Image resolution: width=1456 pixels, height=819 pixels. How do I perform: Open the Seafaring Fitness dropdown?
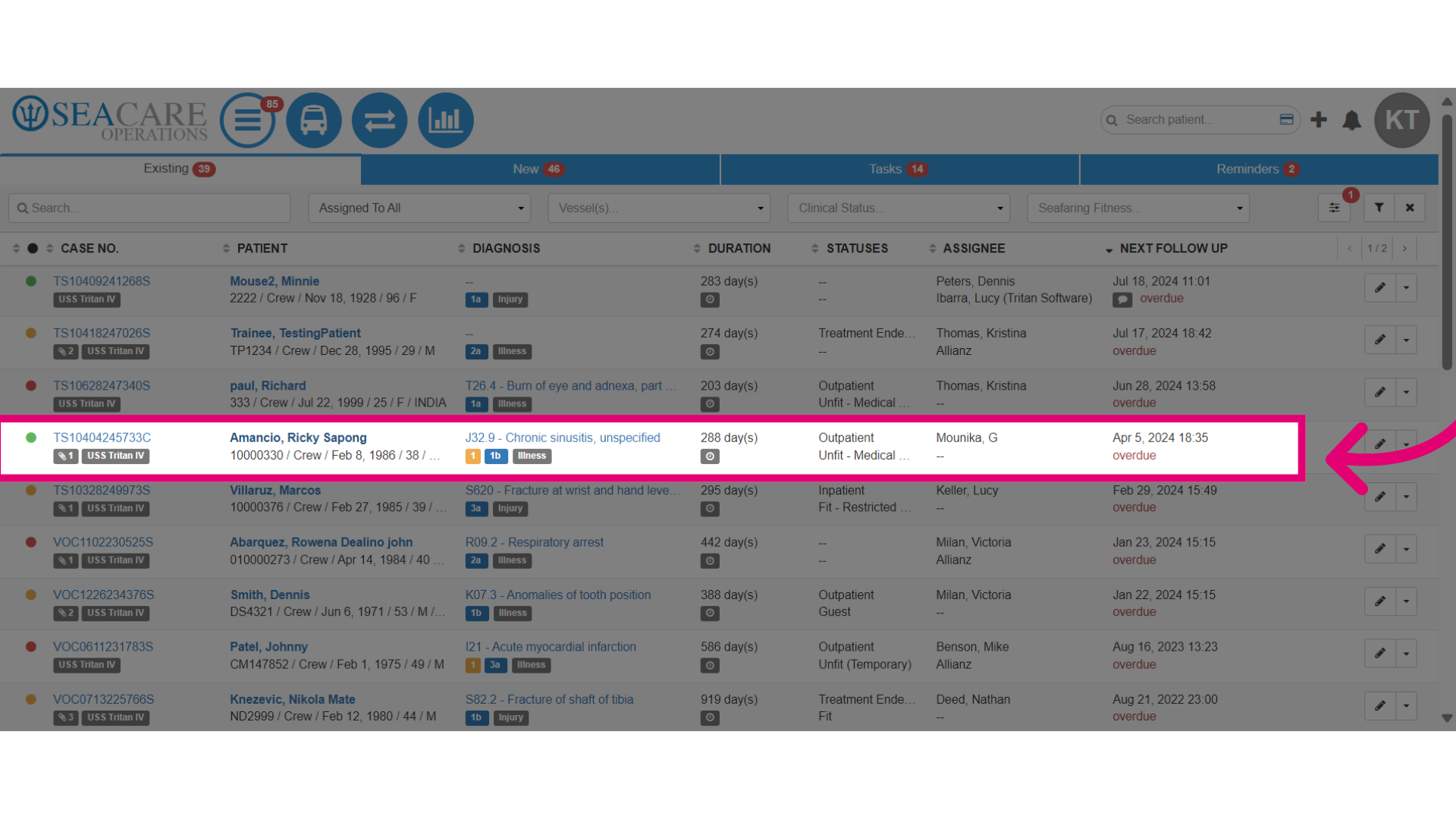point(1138,208)
